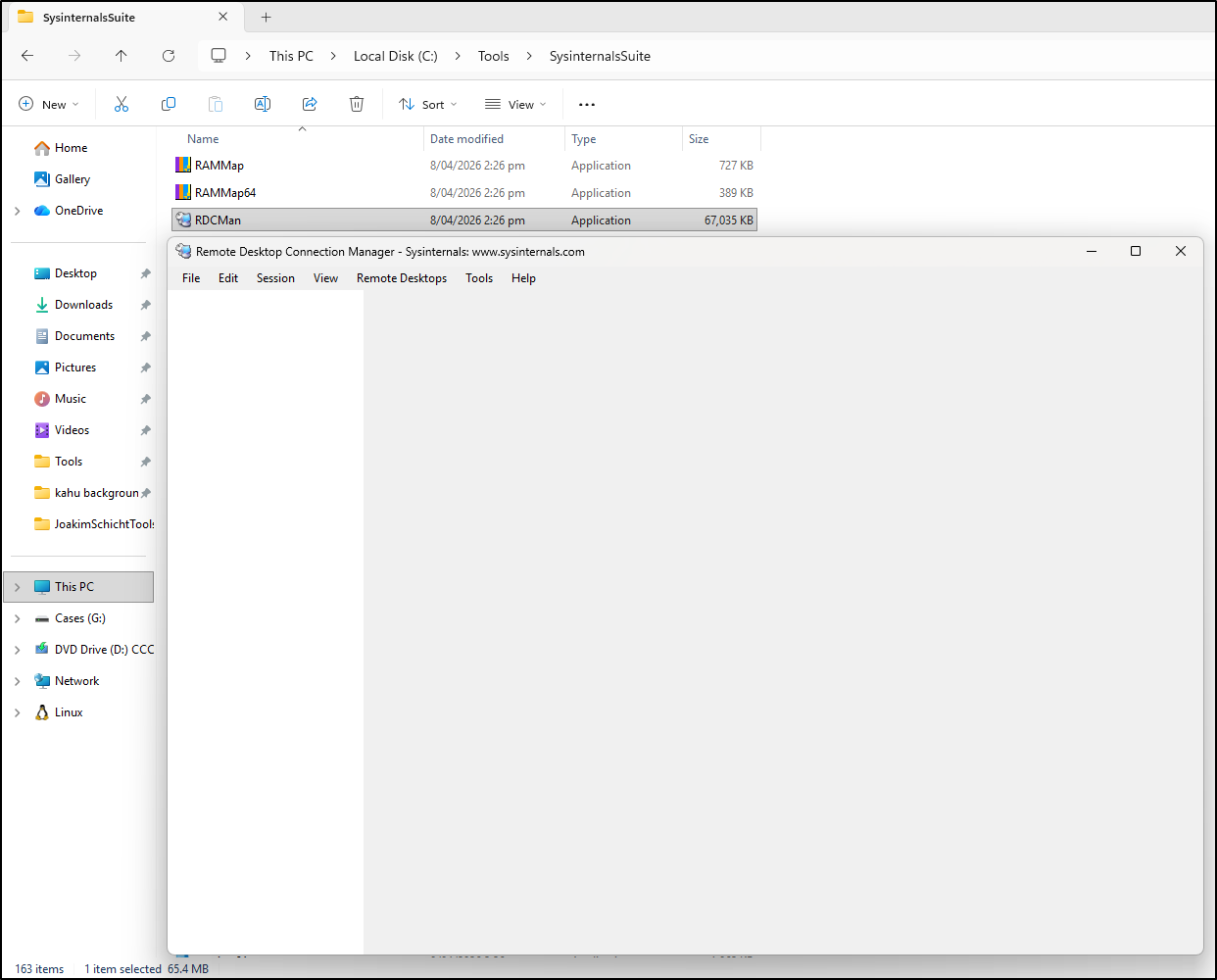Viewport: 1217px width, 980px height.
Task: Maximize the Remote Desktop Connection Manager window
Action: click(1136, 252)
